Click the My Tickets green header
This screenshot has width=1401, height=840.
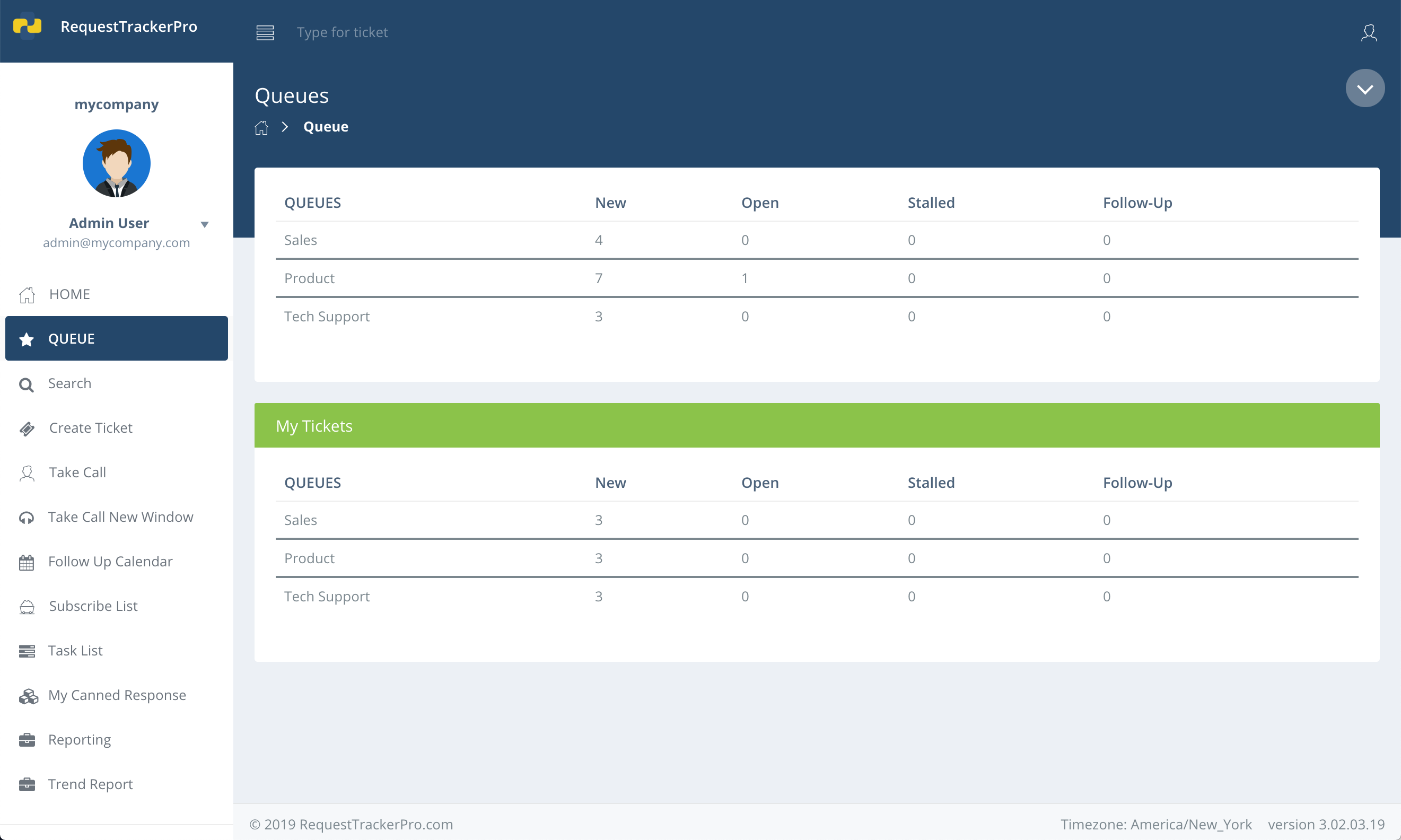coord(817,426)
